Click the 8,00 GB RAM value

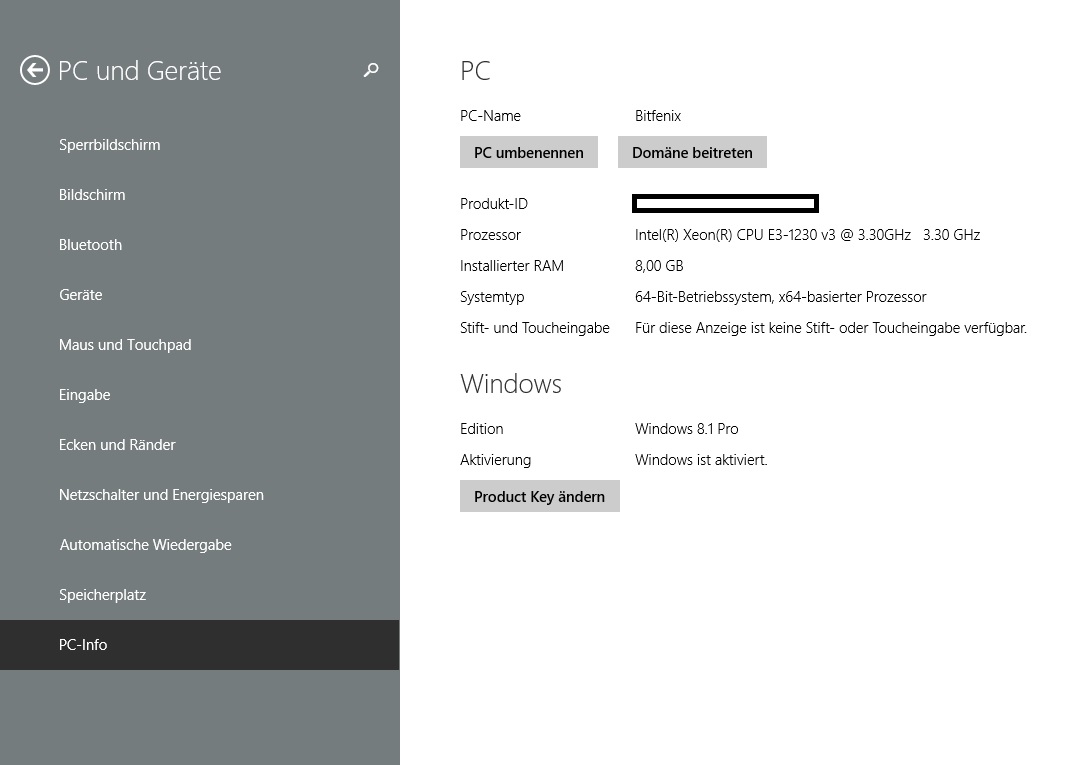point(659,266)
